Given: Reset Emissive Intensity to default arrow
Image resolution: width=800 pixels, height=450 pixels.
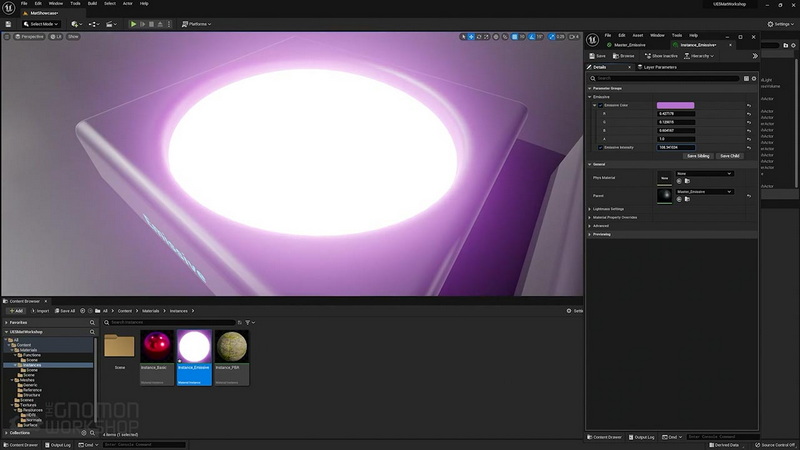Looking at the screenshot, I should pos(749,147).
